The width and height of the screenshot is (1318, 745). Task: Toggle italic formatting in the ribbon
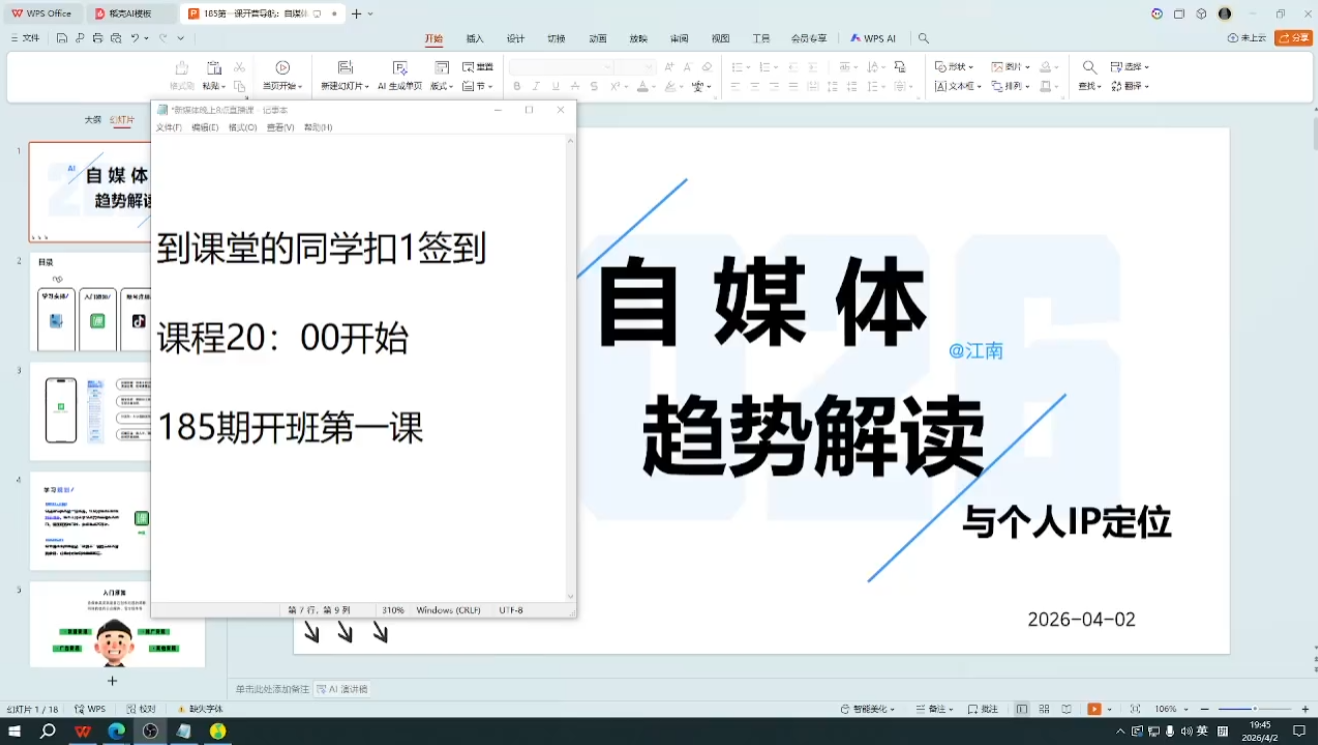[536, 87]
